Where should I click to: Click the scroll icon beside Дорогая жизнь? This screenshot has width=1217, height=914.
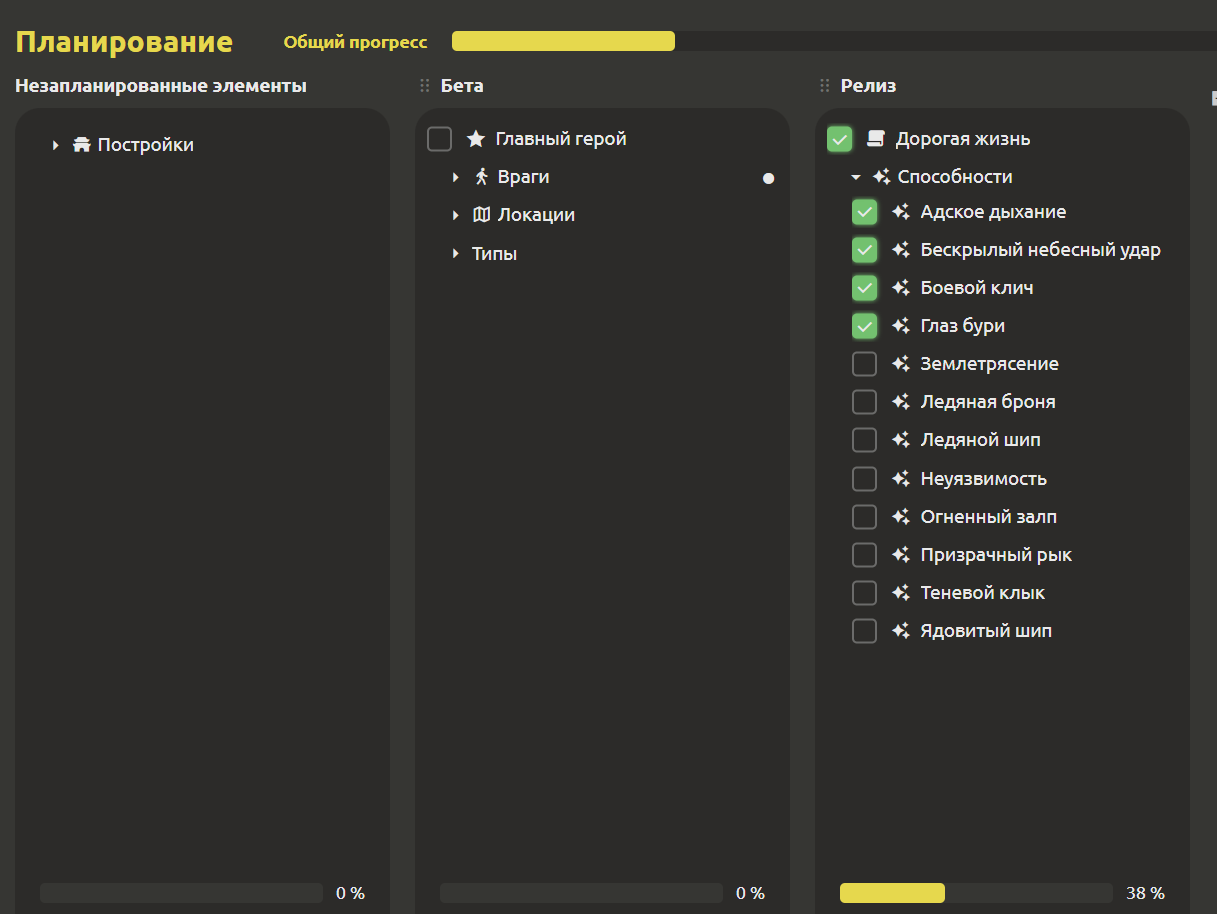[x=876, y=139]
